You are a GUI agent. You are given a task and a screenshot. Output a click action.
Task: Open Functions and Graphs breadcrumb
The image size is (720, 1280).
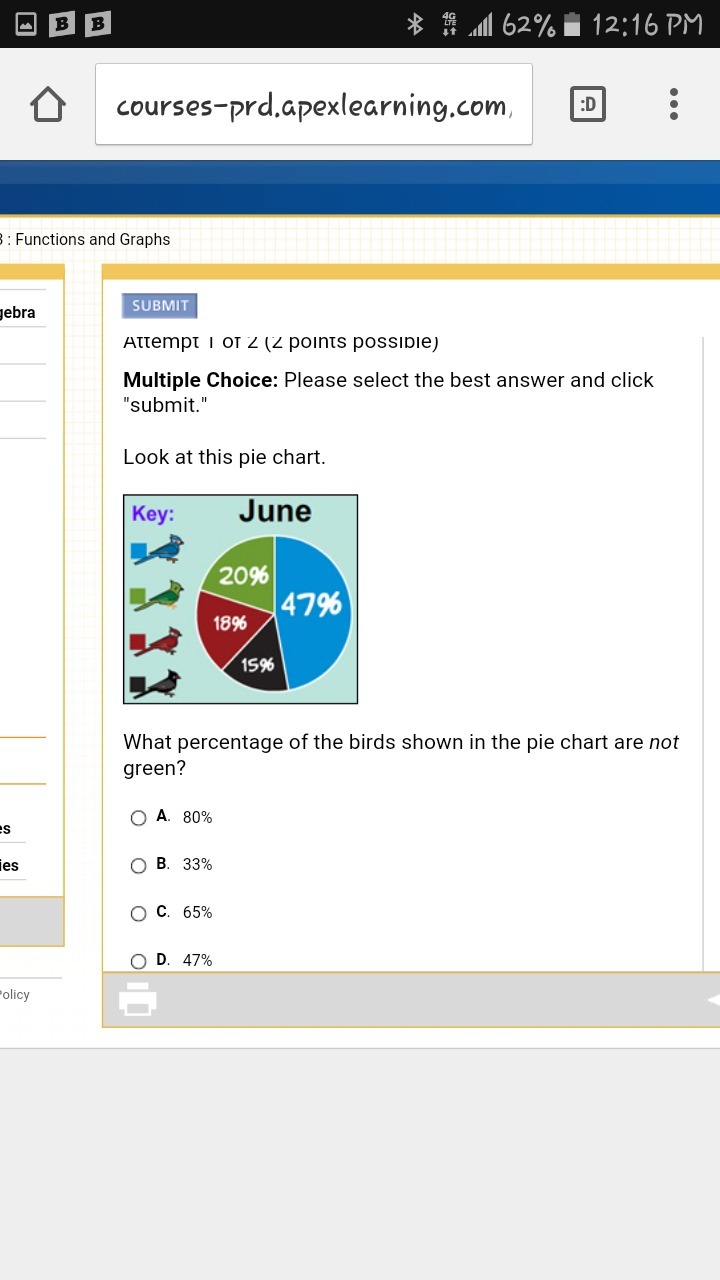coord(92,240)
